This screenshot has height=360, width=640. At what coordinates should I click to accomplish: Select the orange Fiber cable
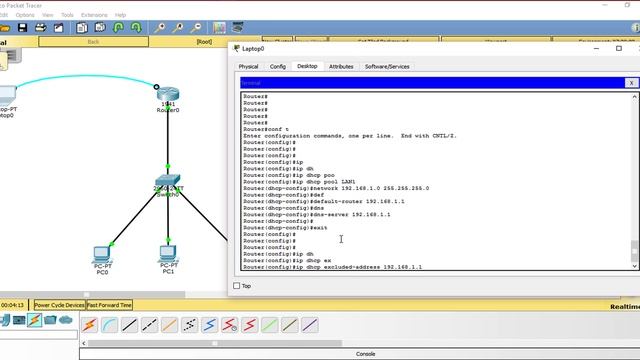tap(169, 325)
